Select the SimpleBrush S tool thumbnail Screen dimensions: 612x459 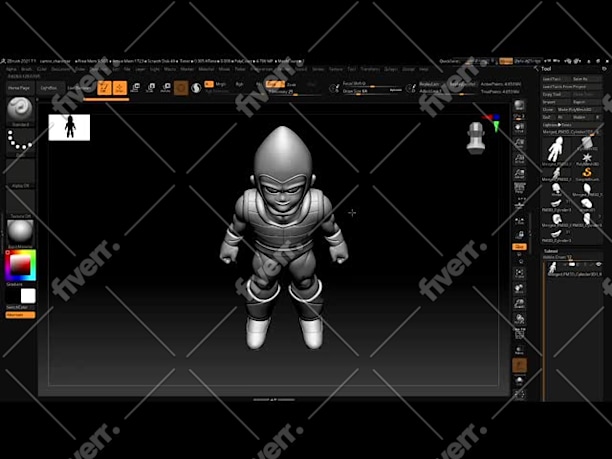pos(587,173)
